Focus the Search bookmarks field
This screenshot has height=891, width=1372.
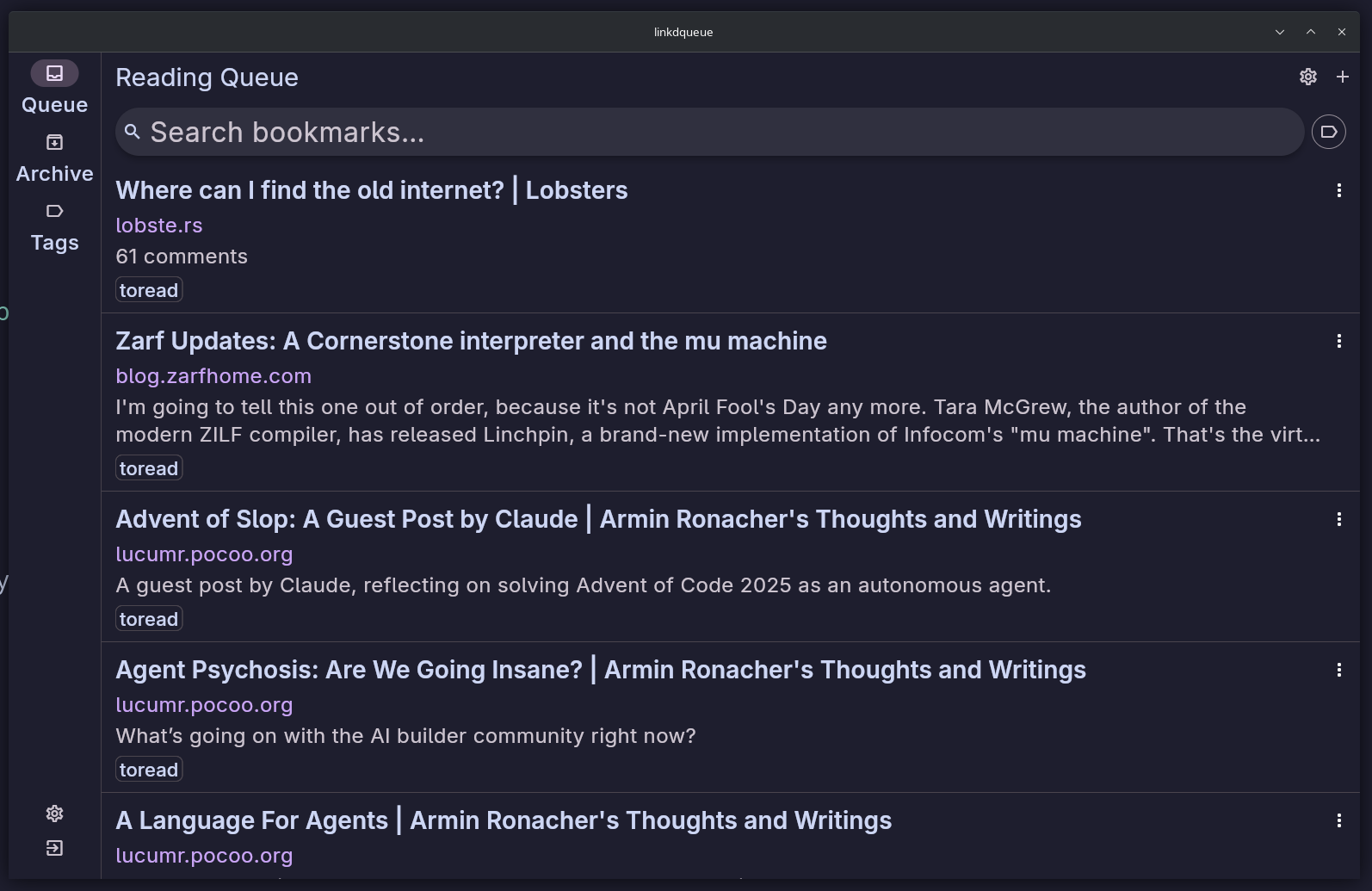[x=709, y=132]
